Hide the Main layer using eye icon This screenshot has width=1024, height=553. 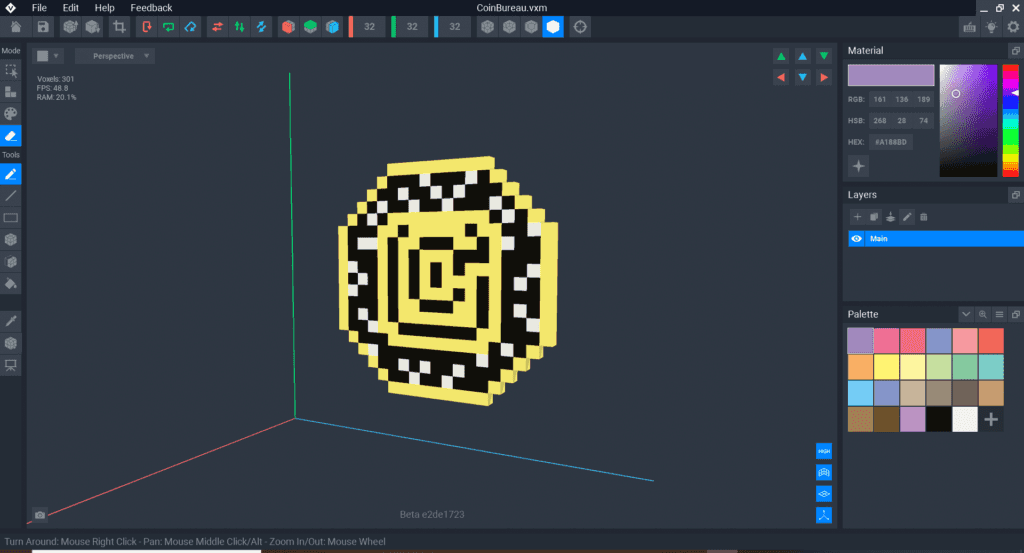[x=857, y=239]
